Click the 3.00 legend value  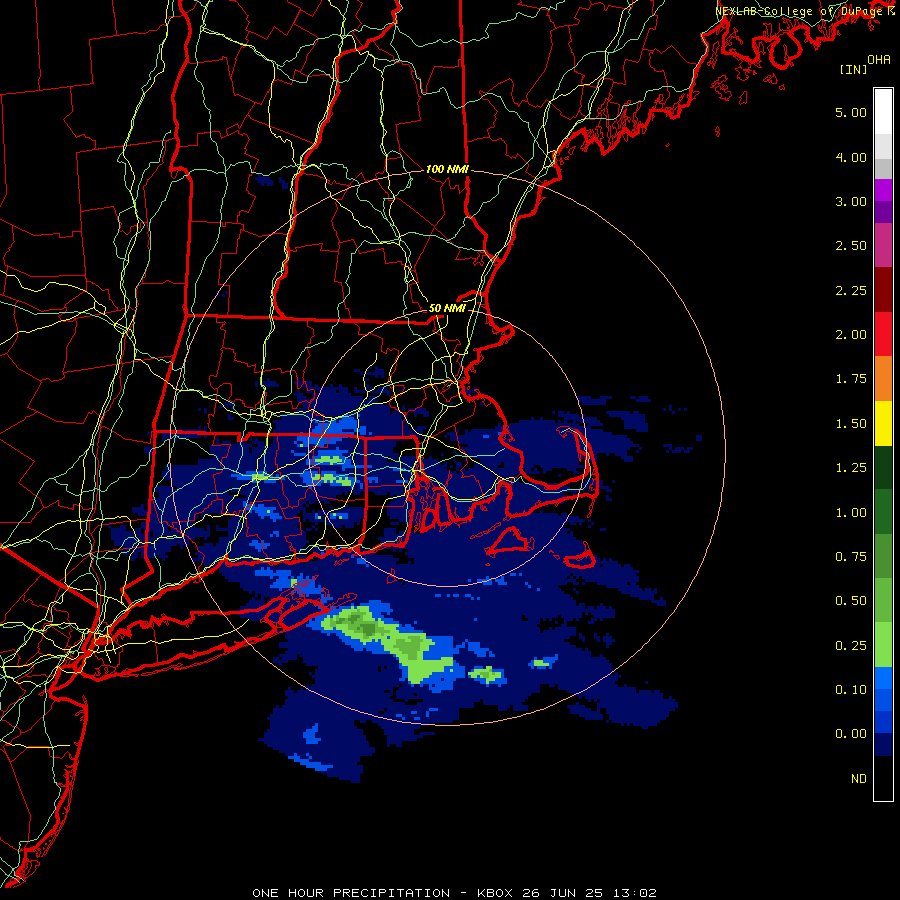point(851,201)
